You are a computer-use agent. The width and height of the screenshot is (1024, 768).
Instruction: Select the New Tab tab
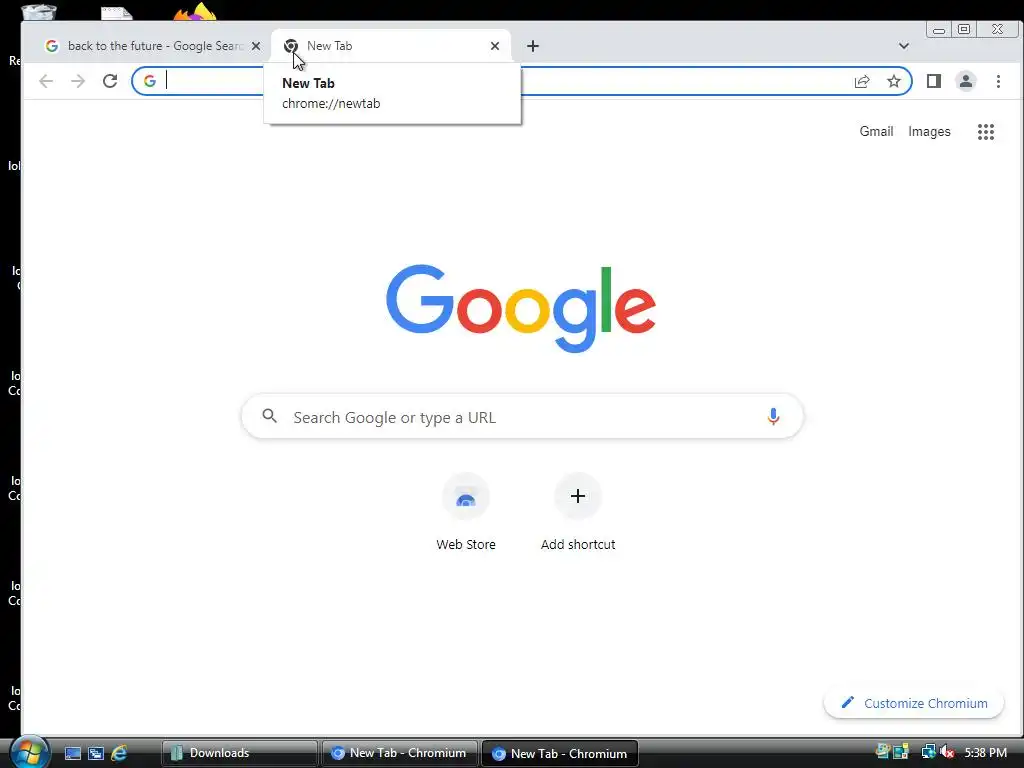tap(391, 46)
